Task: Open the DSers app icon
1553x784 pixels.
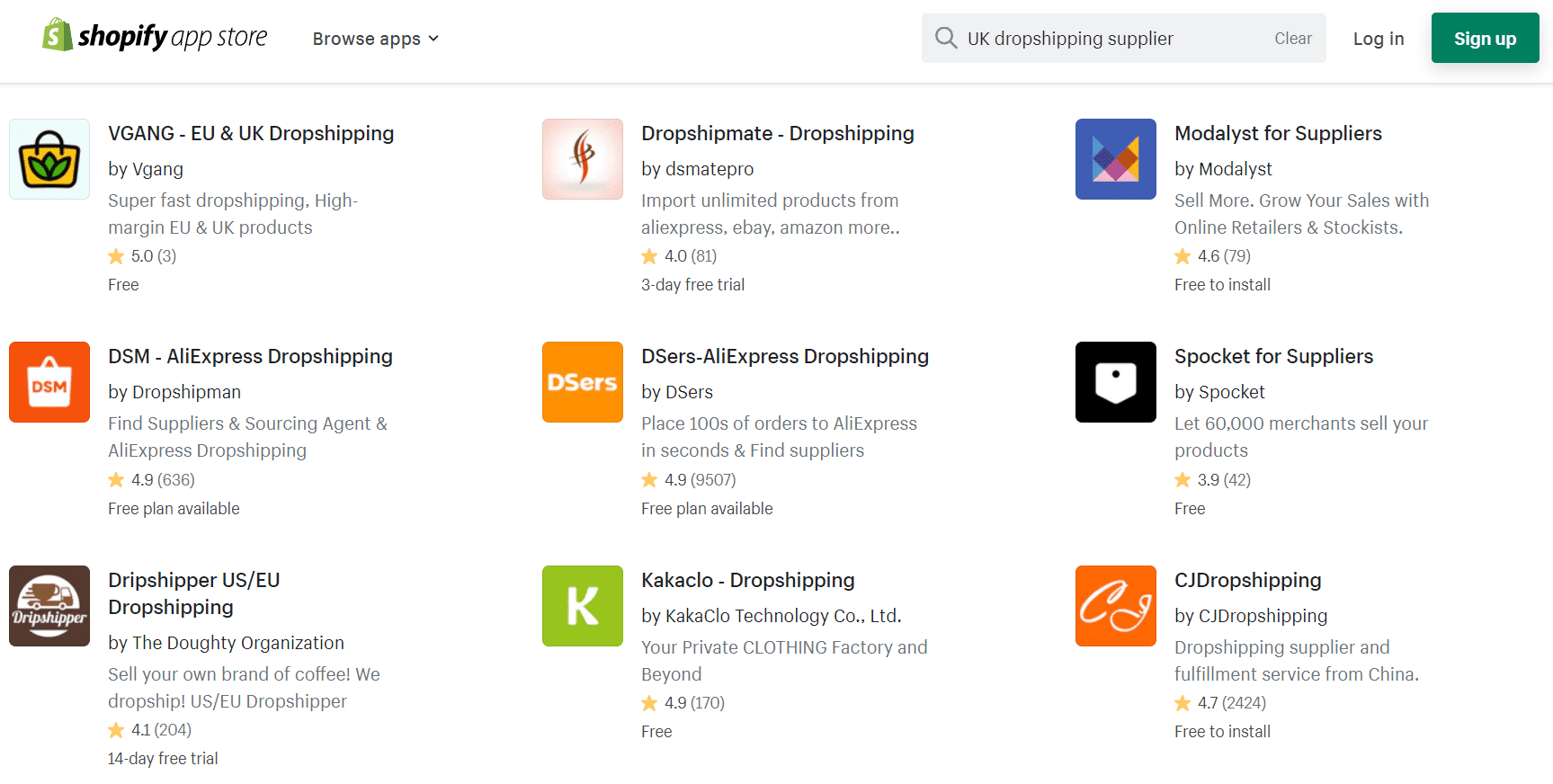Action: pyautogui.click(x=583, y=382)
